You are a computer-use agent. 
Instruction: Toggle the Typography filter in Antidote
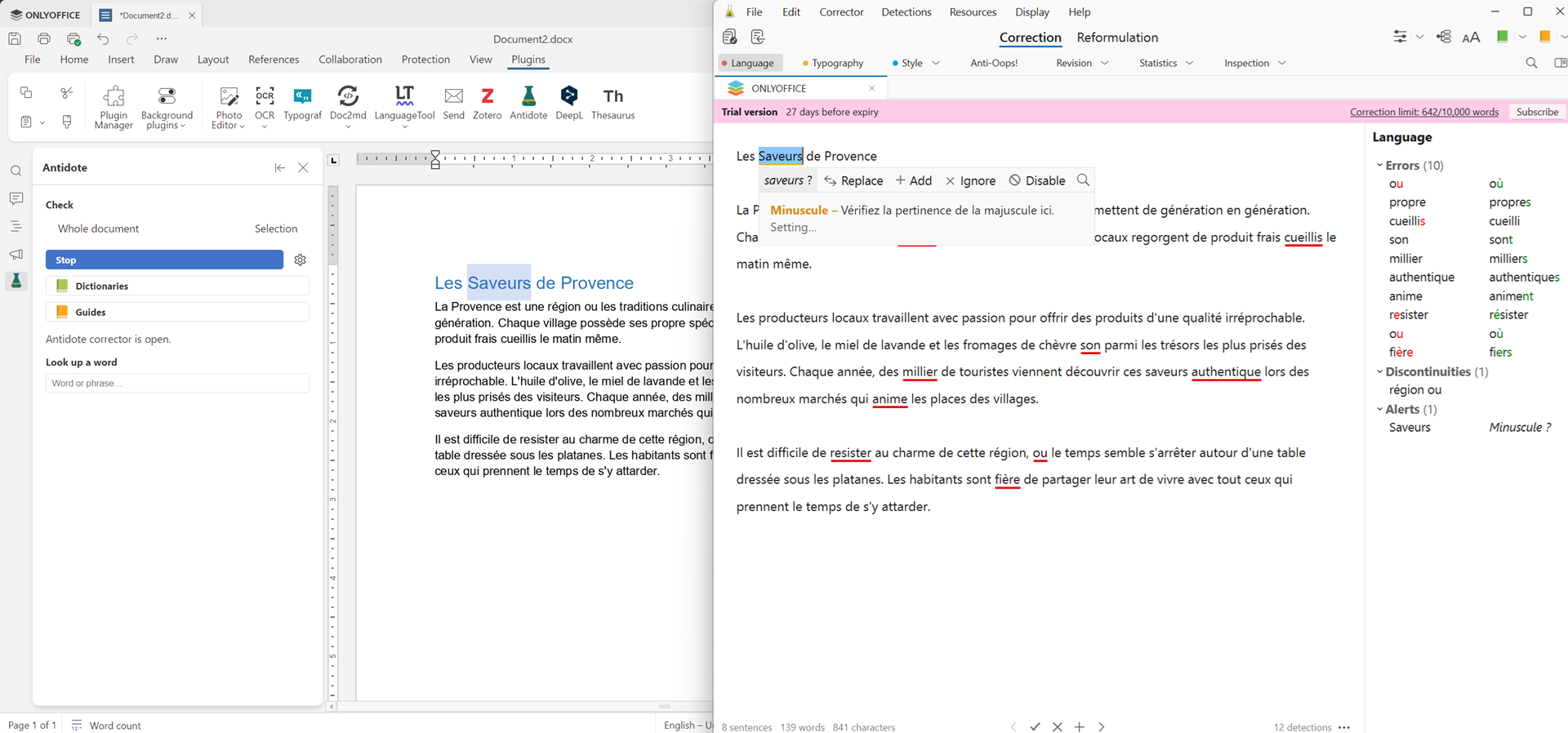[x=833, y=63]
